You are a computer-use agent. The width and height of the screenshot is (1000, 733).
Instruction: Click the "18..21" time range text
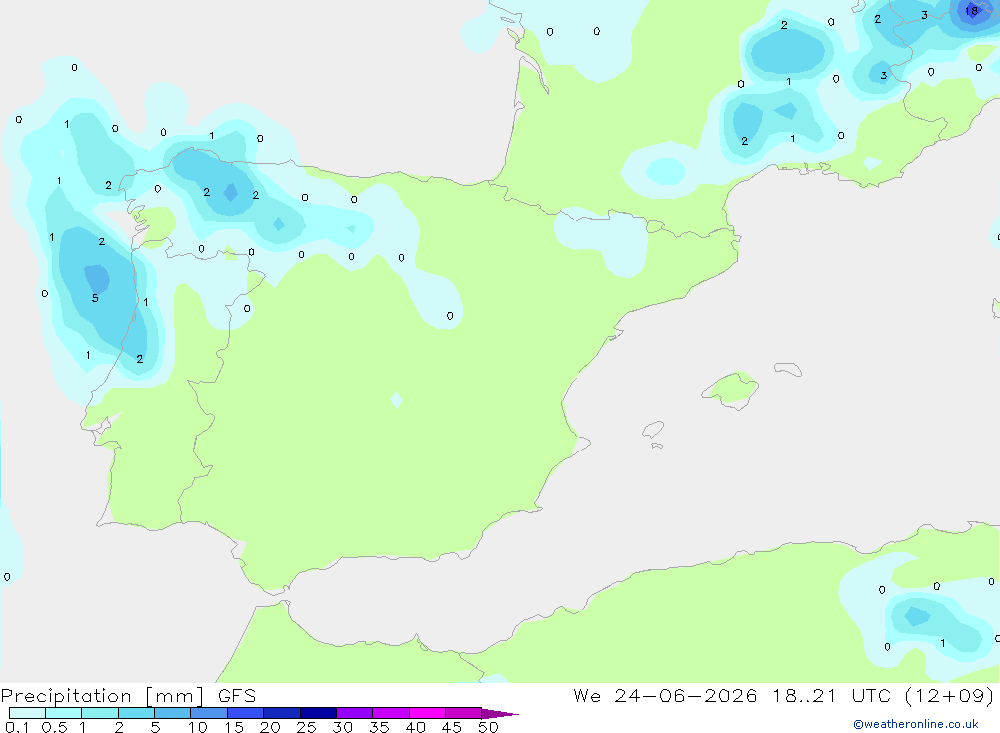coord(804,695)
